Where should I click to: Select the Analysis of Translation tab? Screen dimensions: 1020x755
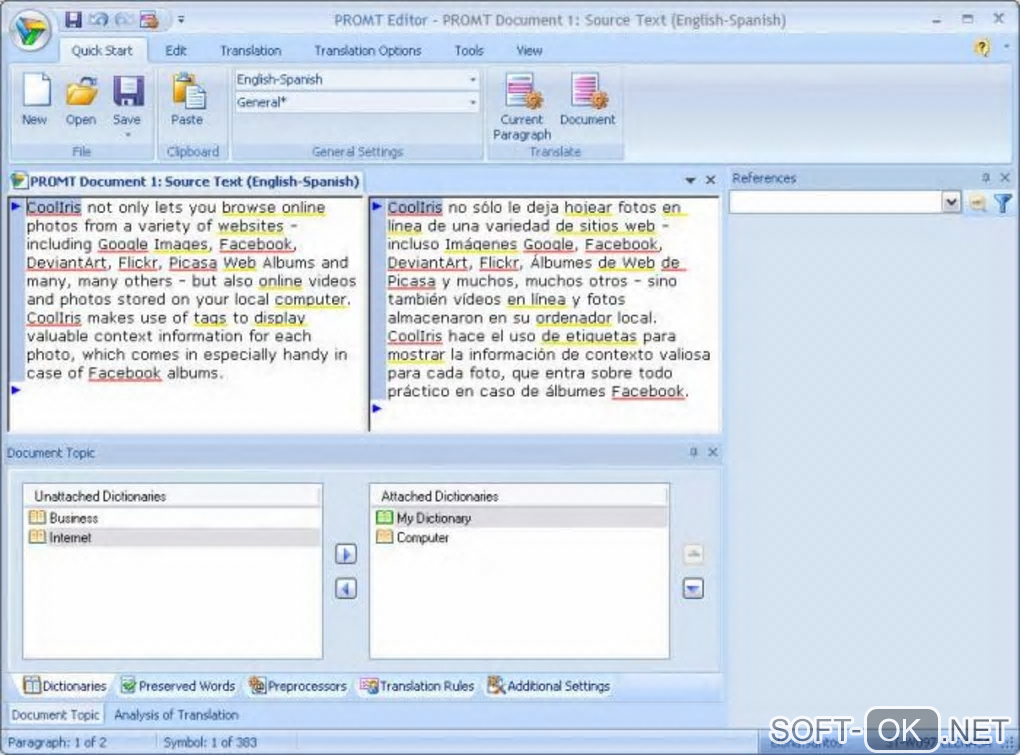tap(176, 715)
